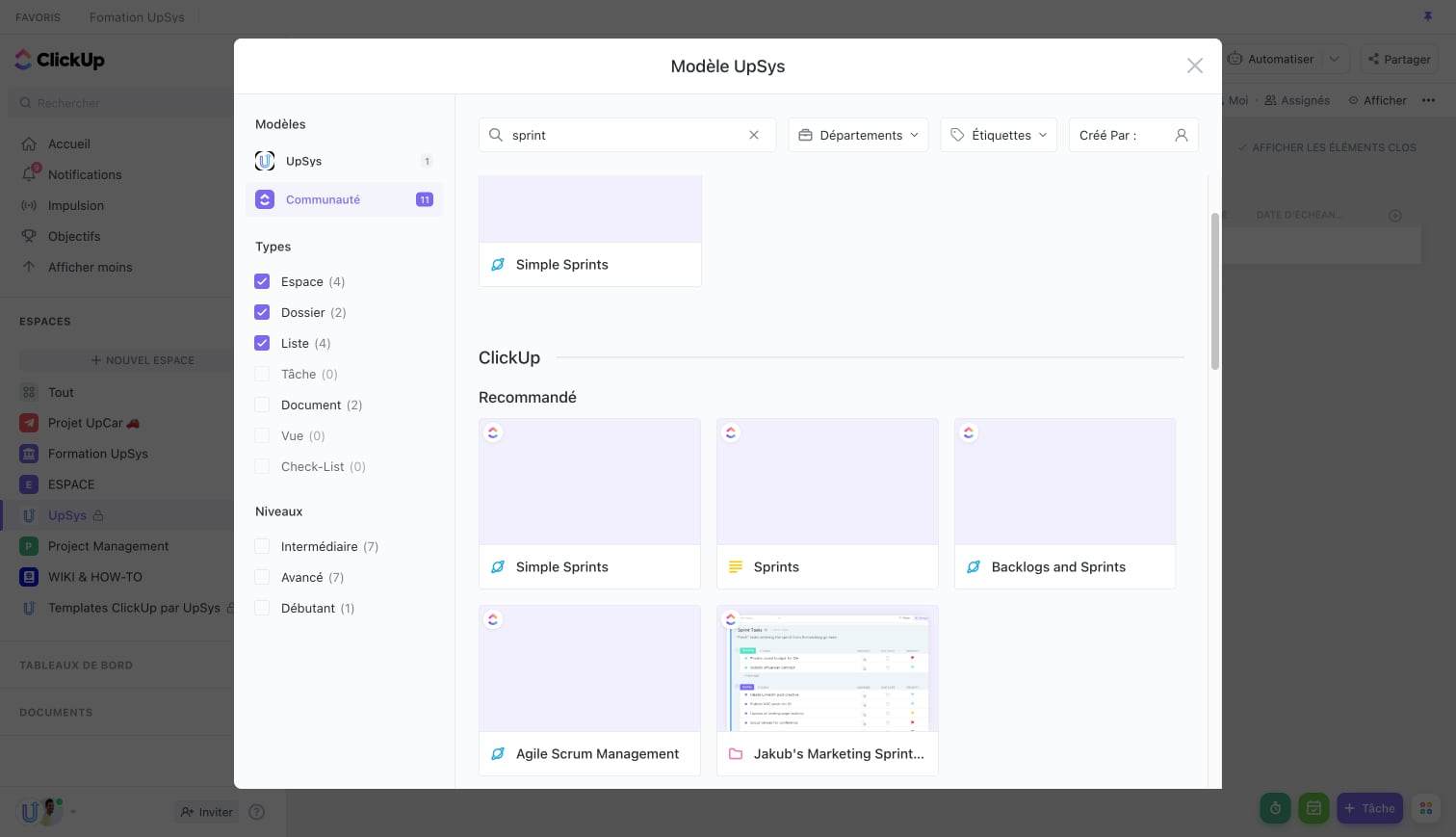Click the Inviter button

coord(206,812)
